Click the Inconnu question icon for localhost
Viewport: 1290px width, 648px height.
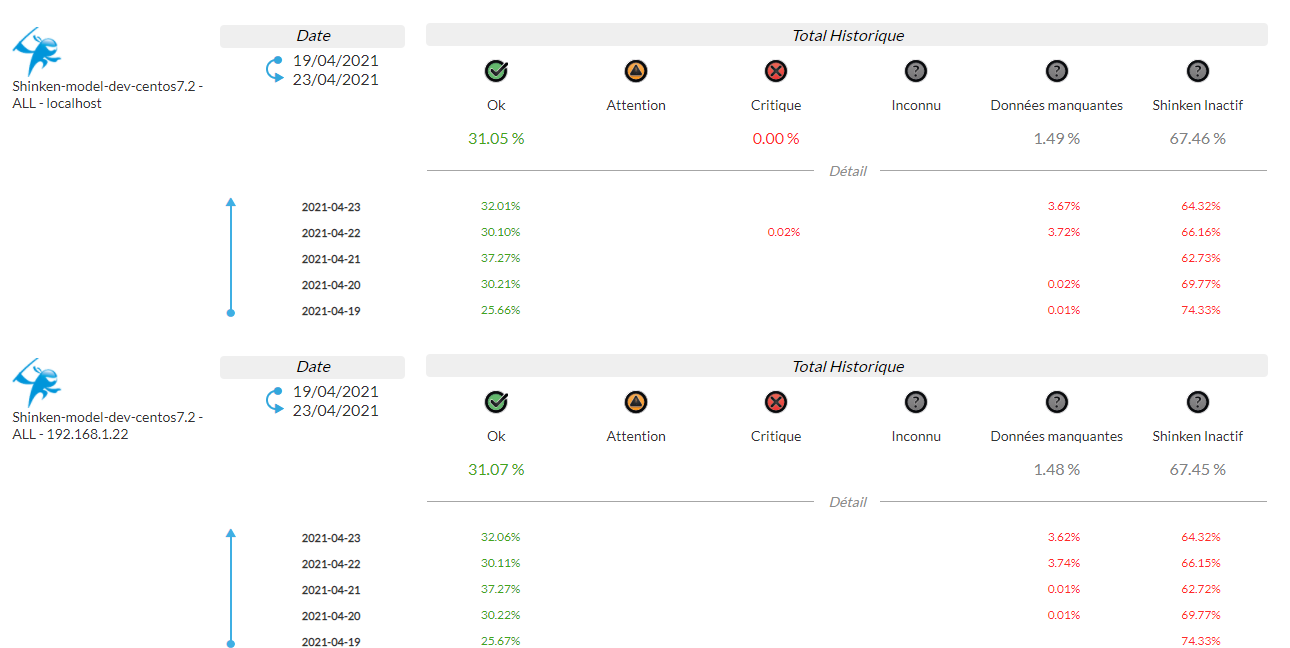pyautogui.click(x=916, y=71)
